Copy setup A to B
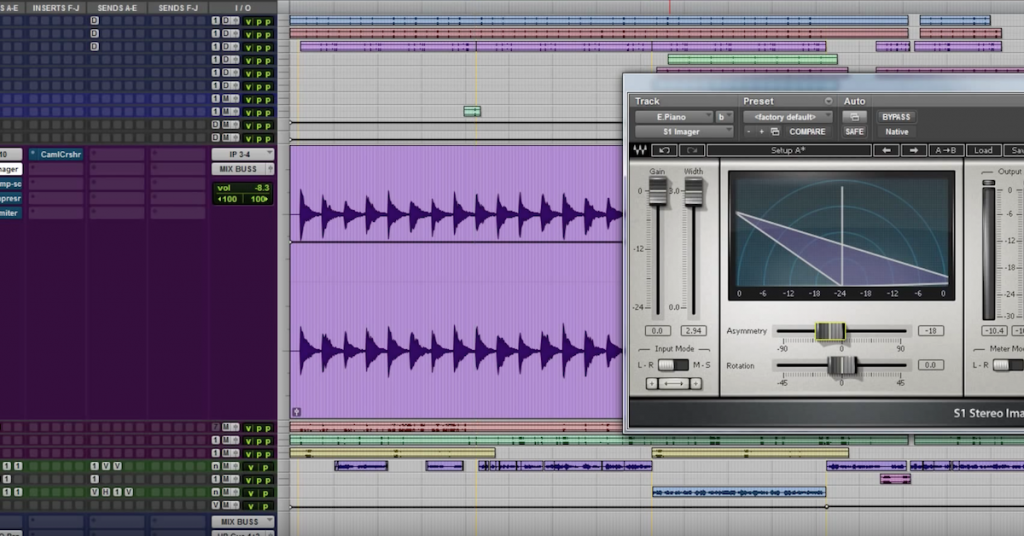The width and height of the screenshot is (1024, 536). pos(945,150)
